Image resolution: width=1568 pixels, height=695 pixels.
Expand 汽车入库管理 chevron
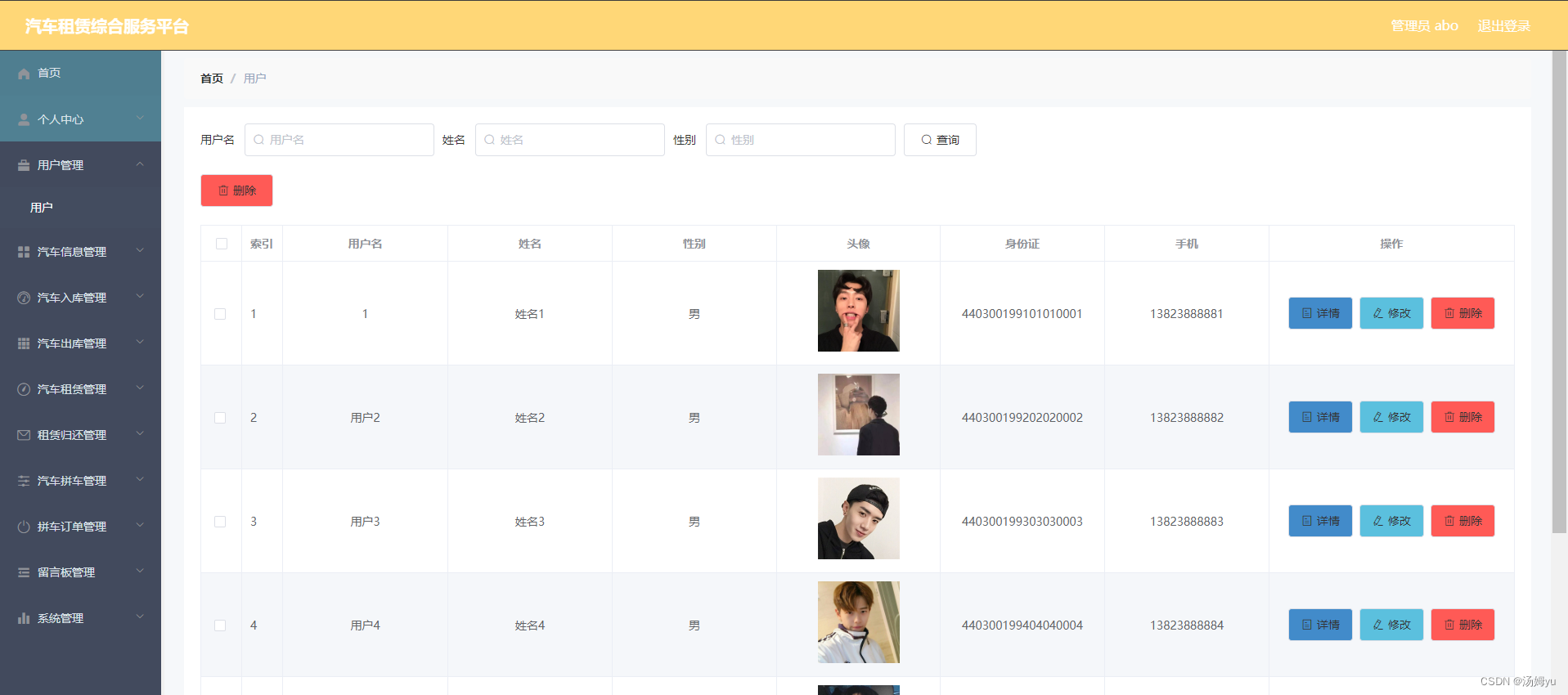(140, 297)
